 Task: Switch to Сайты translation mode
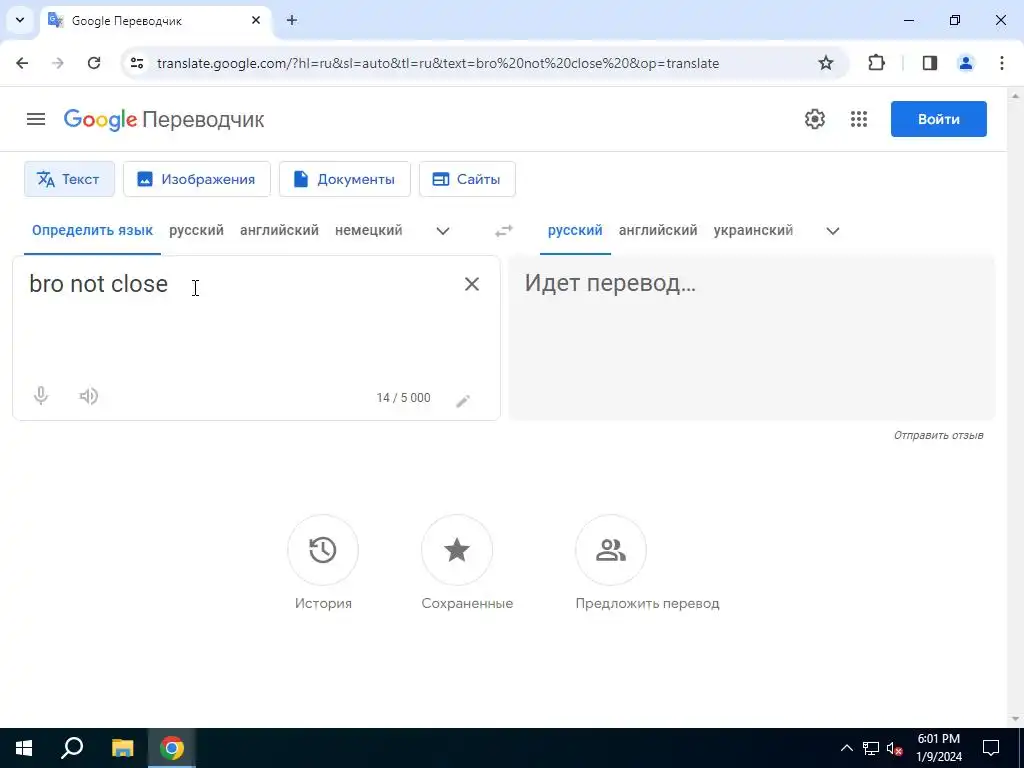[467, 179]
